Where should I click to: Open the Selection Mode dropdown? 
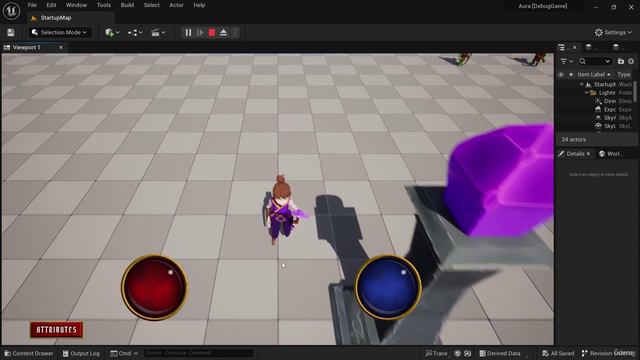[60, 32]
